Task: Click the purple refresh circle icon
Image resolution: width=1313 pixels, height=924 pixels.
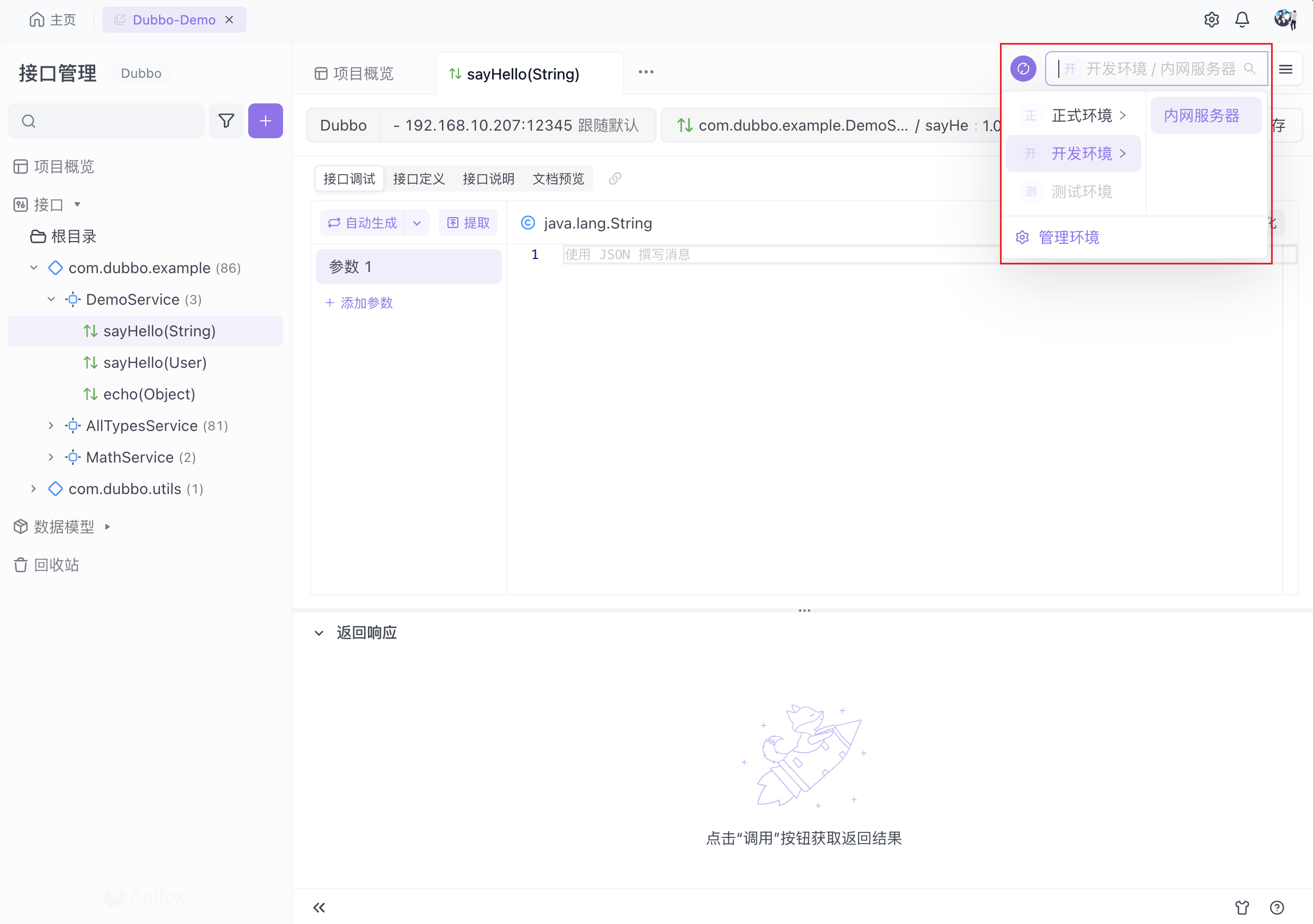Action: [1023, 69]
